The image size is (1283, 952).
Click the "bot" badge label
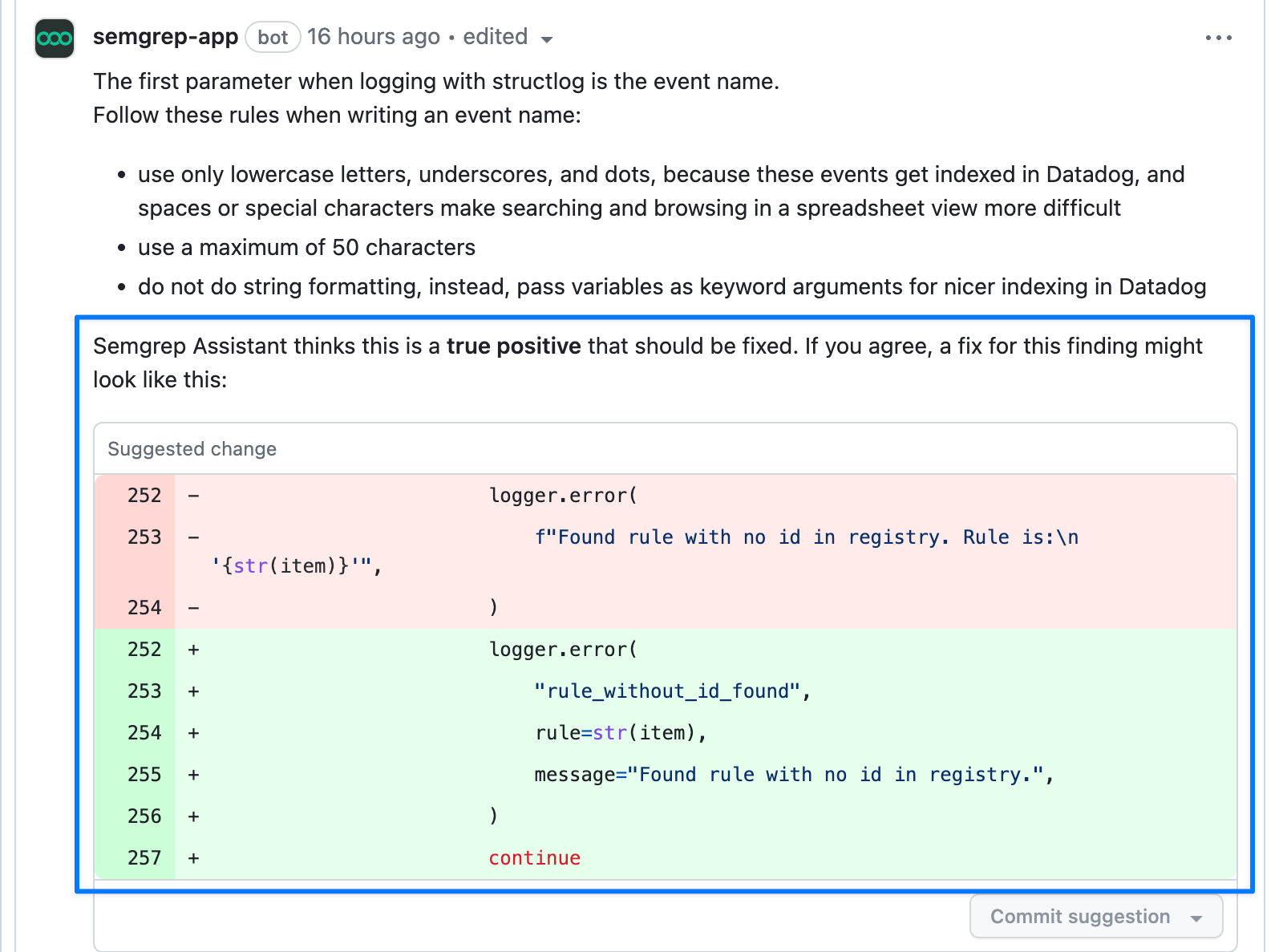[x=273, y=38]
